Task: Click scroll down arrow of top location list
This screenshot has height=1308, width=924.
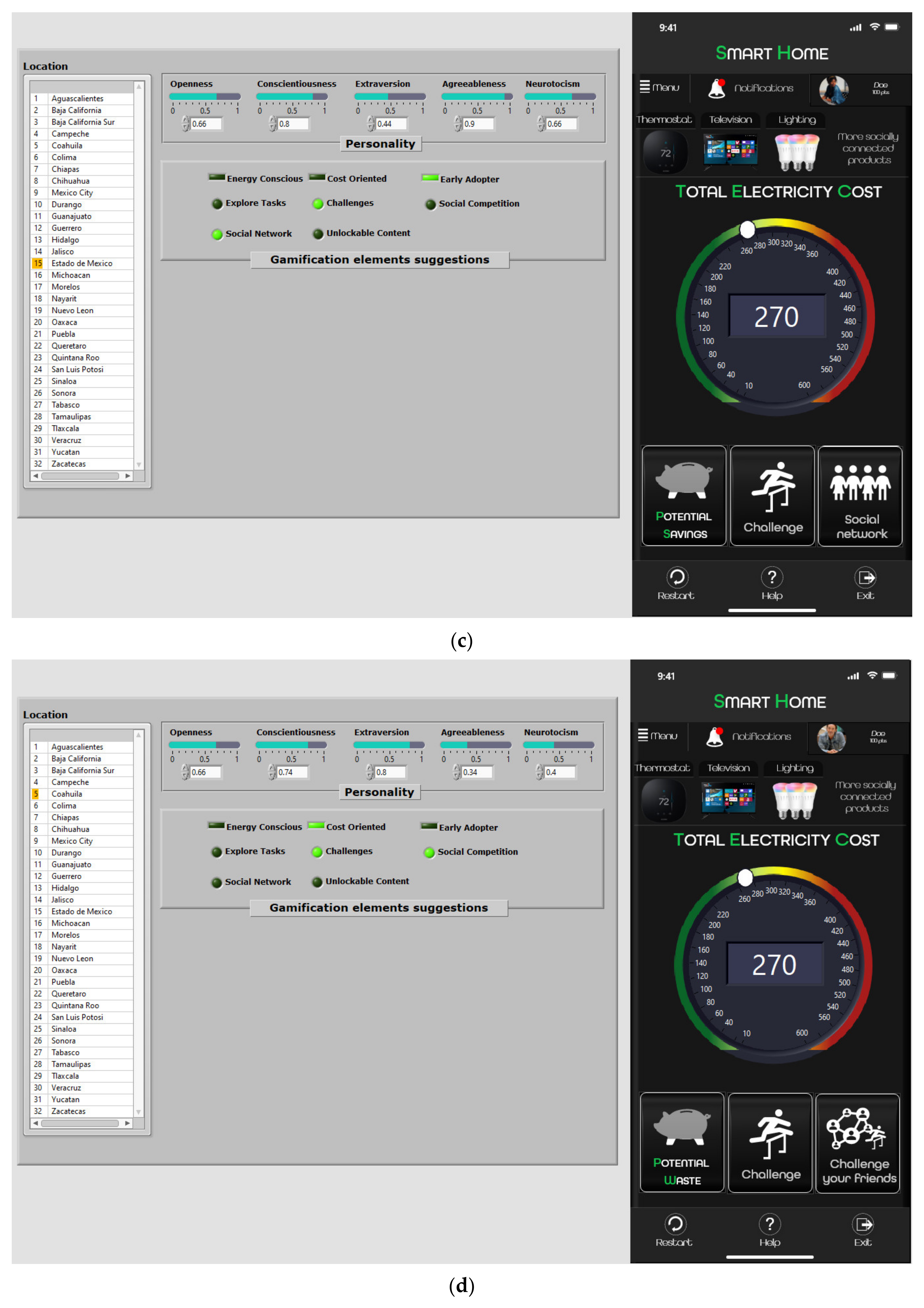Action: pos(139,465)
